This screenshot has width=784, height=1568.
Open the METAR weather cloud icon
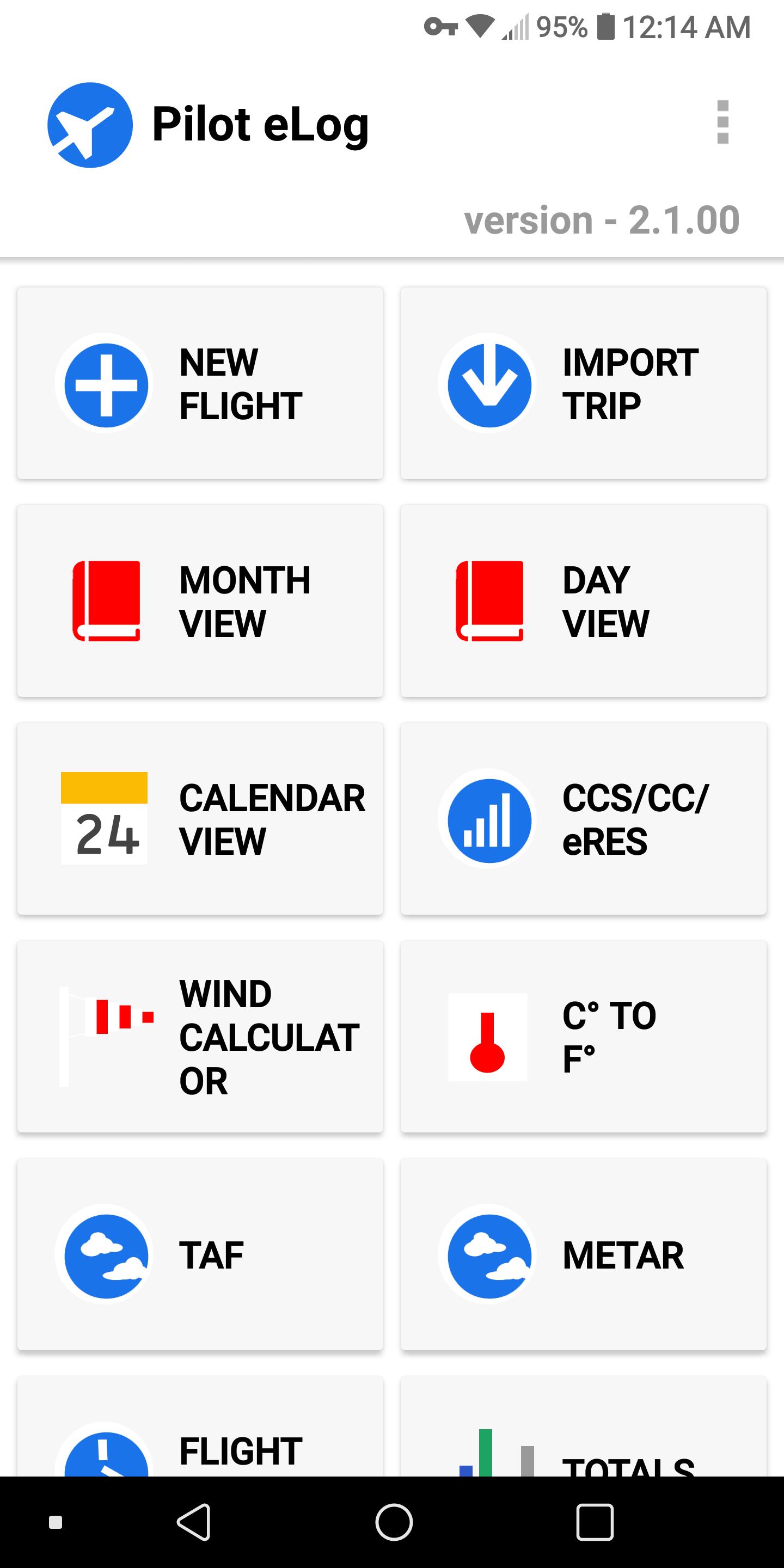click(x=489, y=1255)
